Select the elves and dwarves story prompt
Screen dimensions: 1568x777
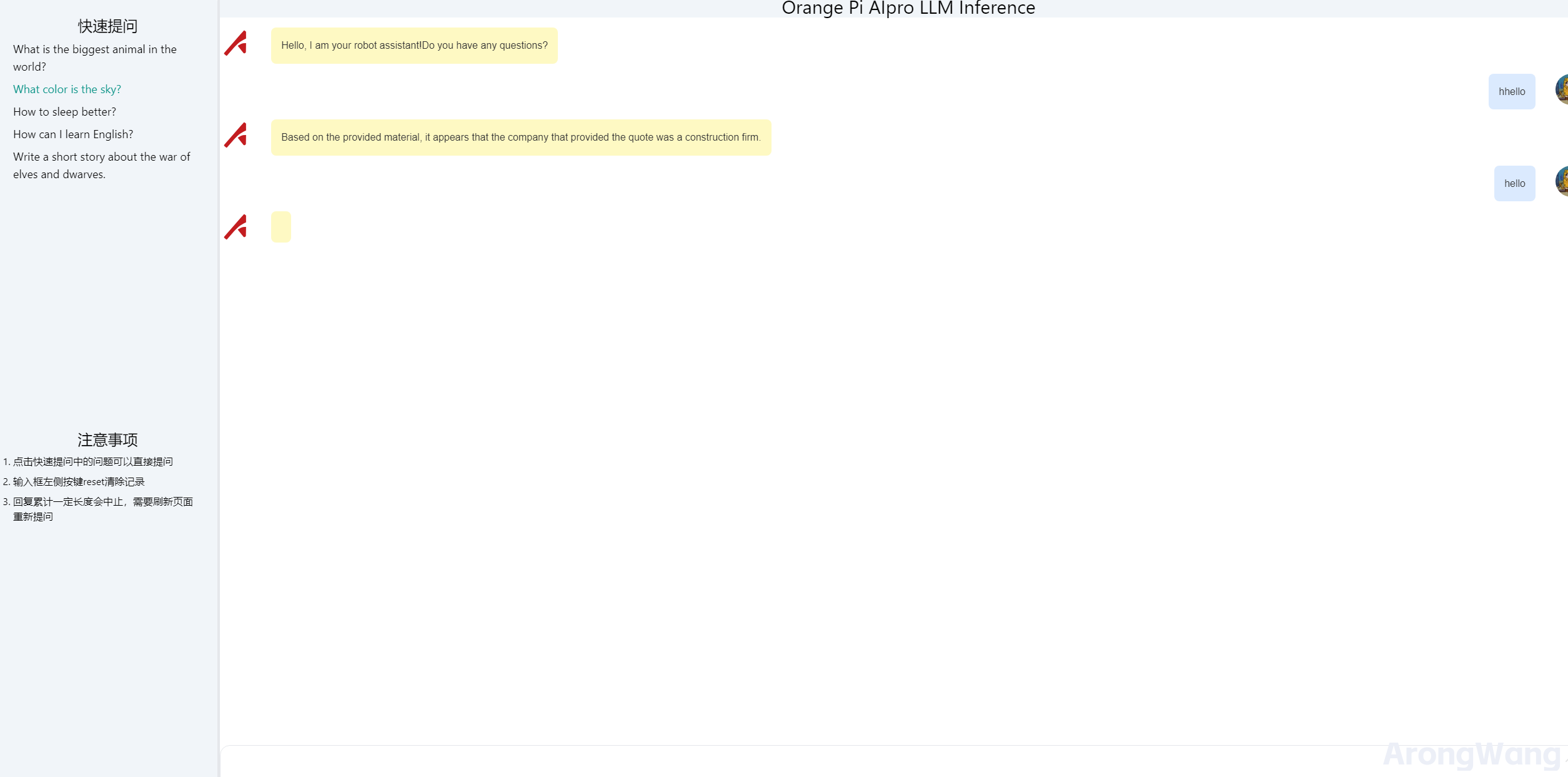pyautogui.click(x=102, y=166)
